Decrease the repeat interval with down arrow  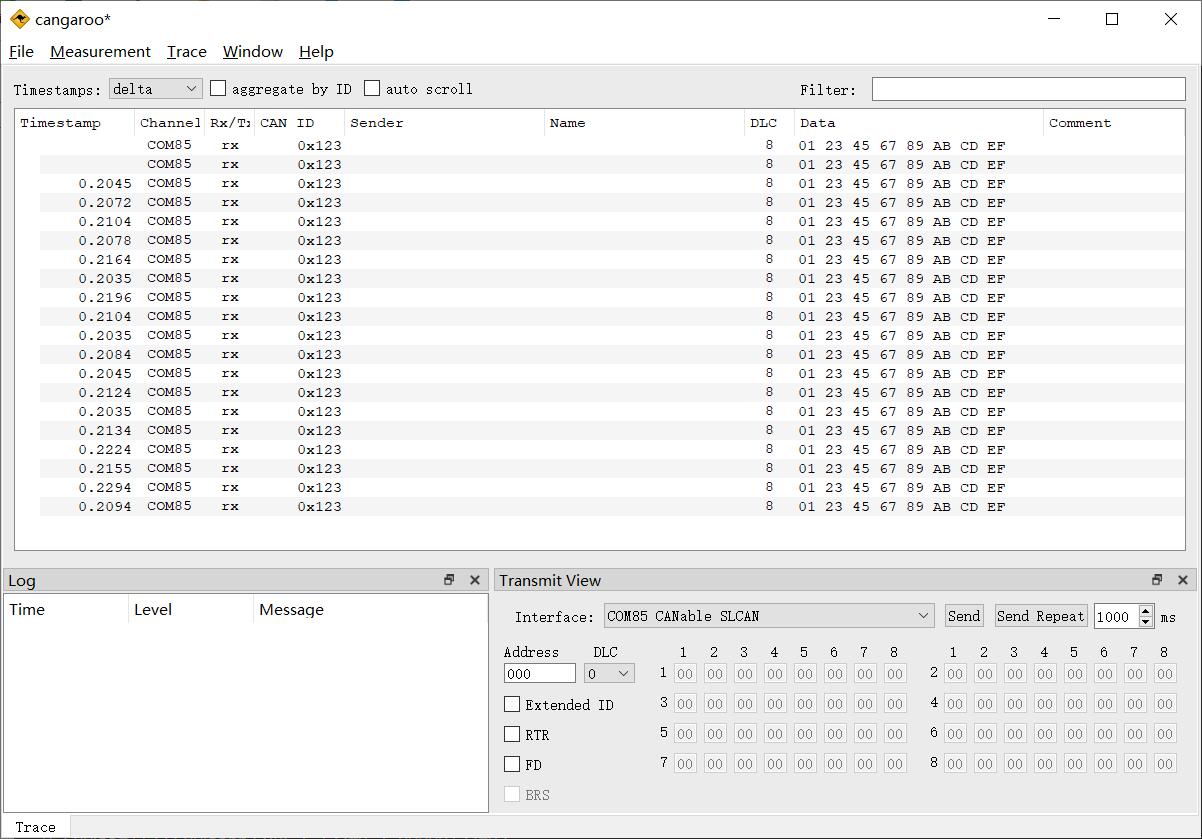click(x=1146, y=622)
